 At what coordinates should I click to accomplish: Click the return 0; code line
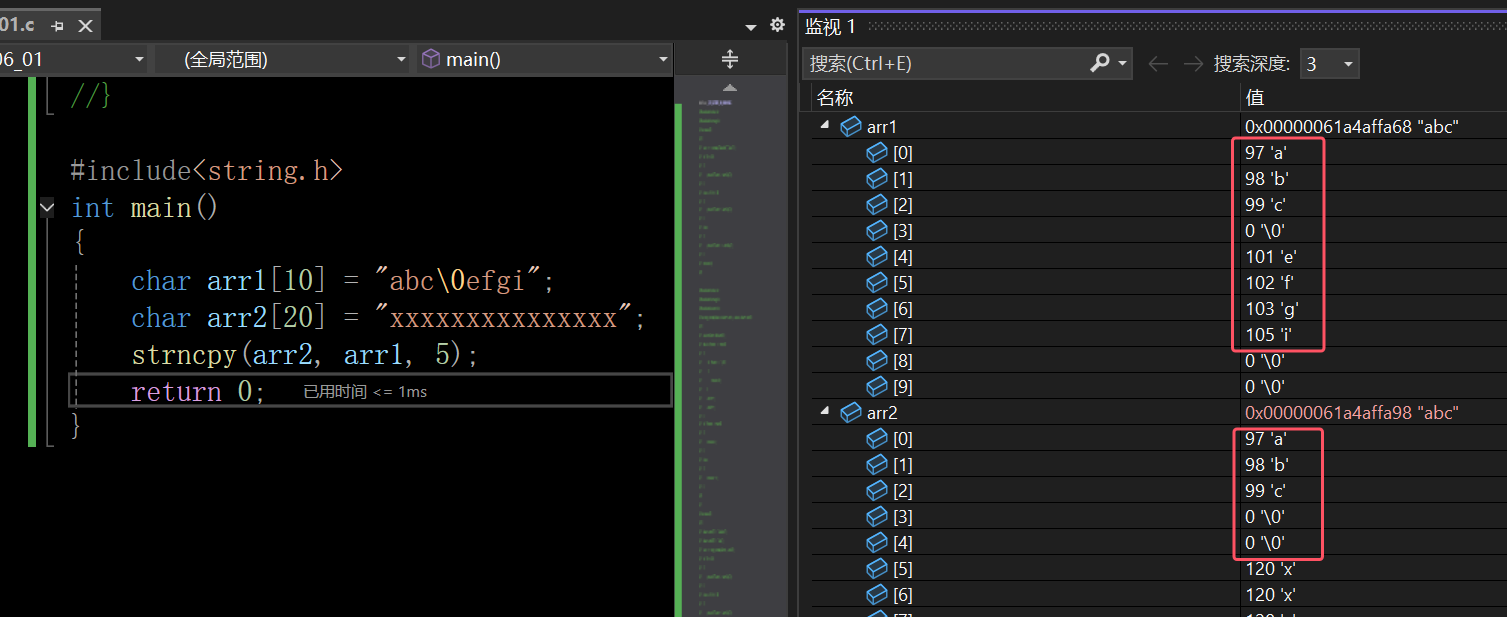click(x=198, y=392)
